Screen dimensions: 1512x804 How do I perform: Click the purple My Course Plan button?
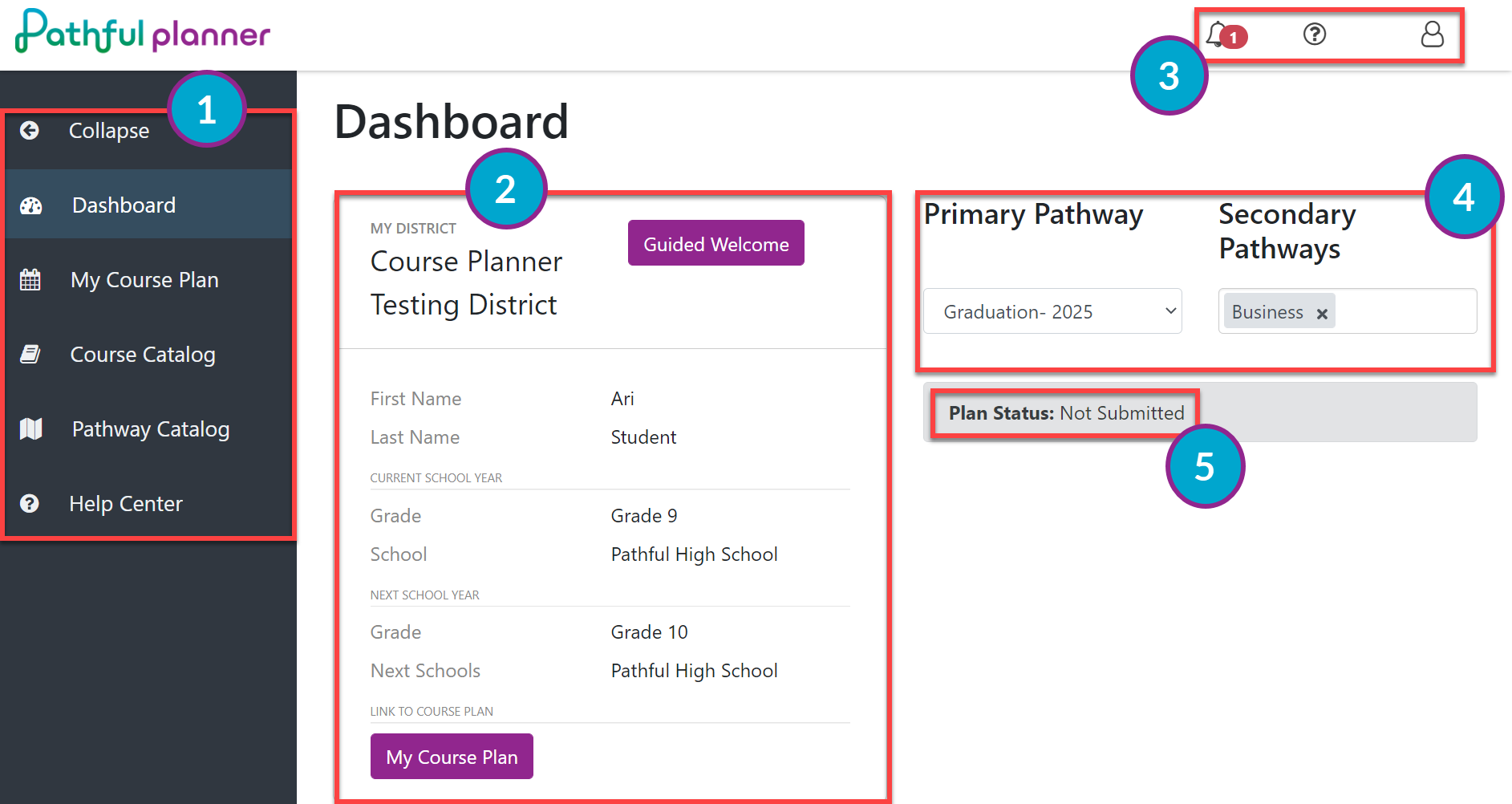click(452, 757)
